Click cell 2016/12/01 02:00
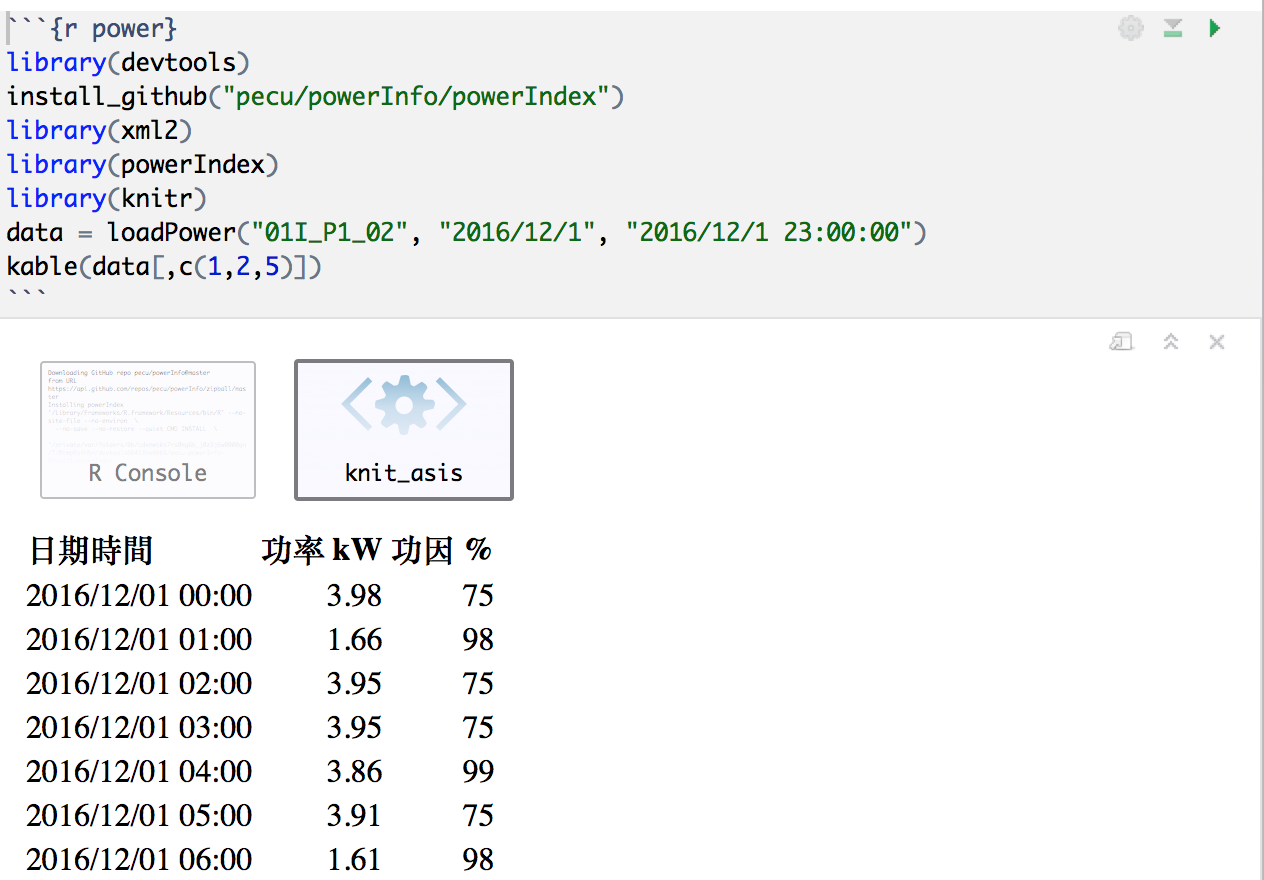This screenshot has height=880, width=1264. 139,683
